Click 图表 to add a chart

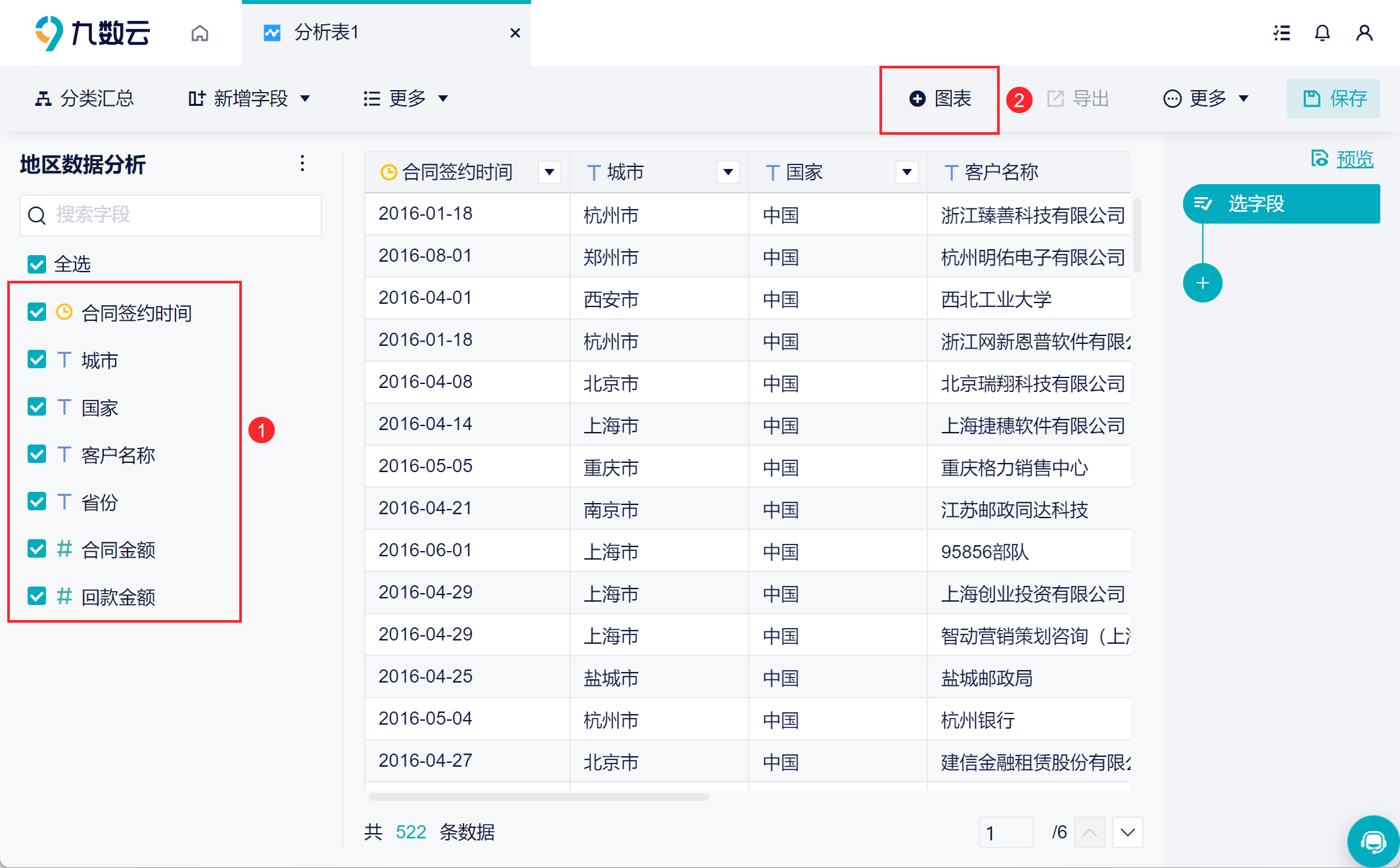coord(940,99)
